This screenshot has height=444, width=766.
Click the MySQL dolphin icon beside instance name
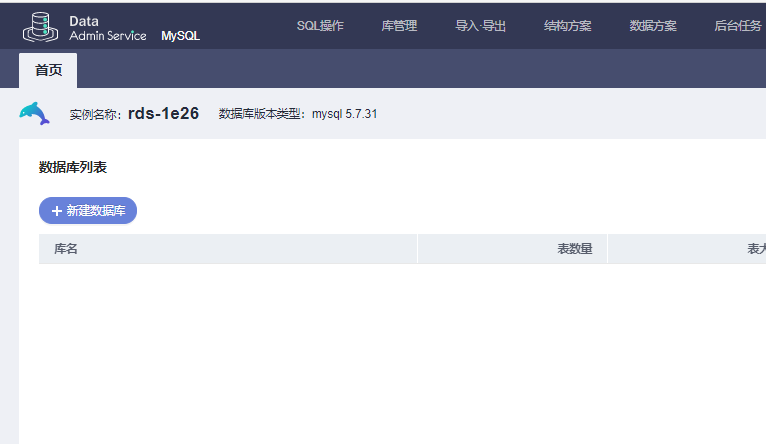(x=34, y=114)
